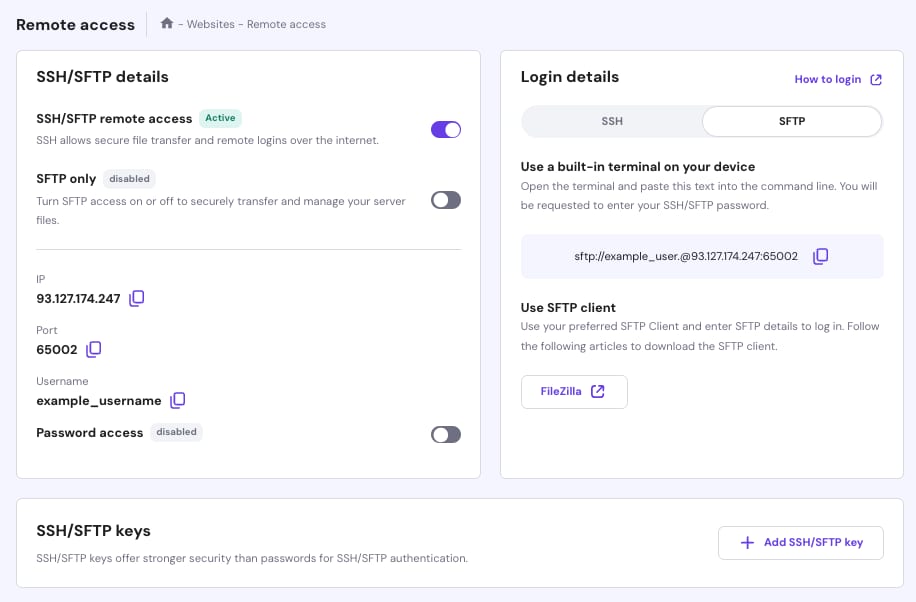Click the home icon in breadcrumb
Viewport: 916px width, 602px height.
pos(167,23)
